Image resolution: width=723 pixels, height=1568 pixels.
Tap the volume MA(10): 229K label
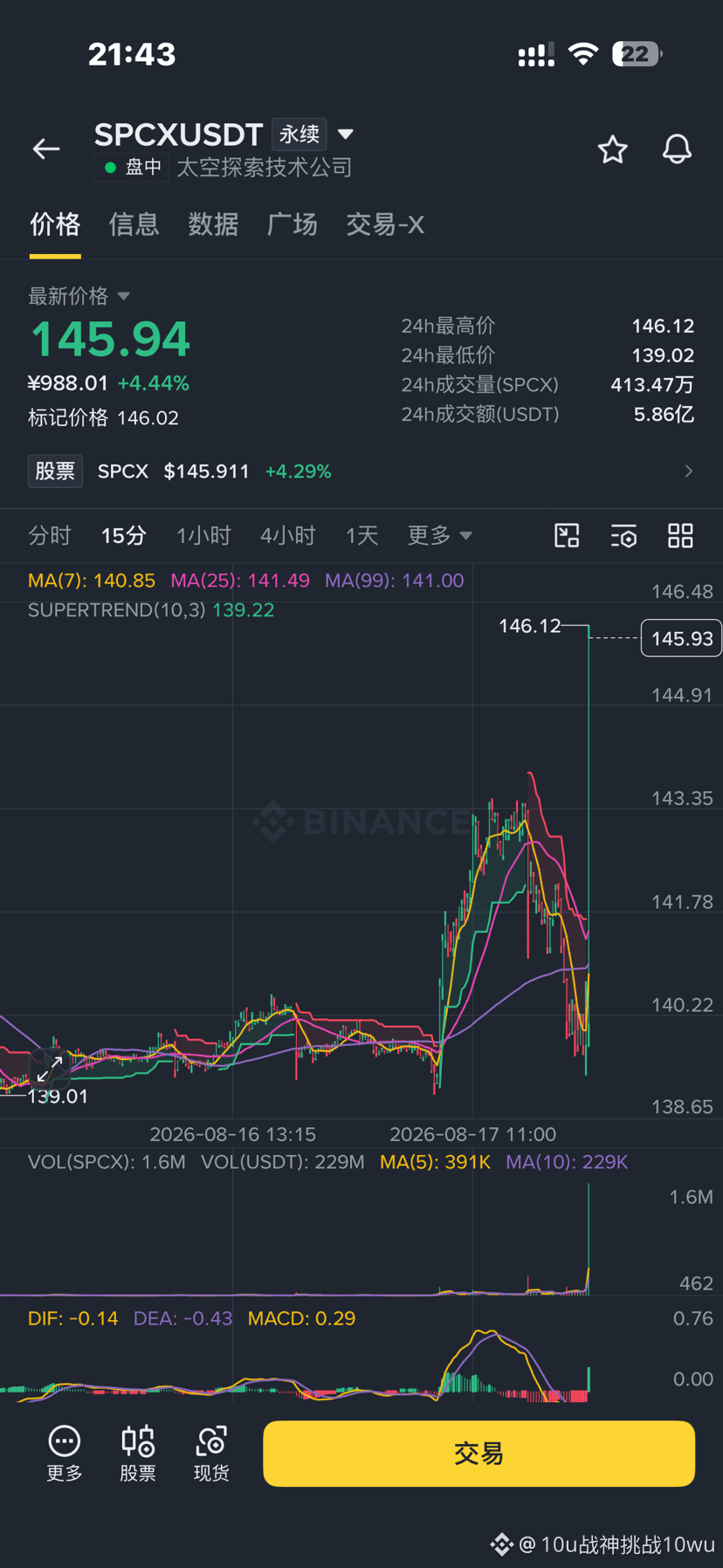click(x=567, y=1162)
